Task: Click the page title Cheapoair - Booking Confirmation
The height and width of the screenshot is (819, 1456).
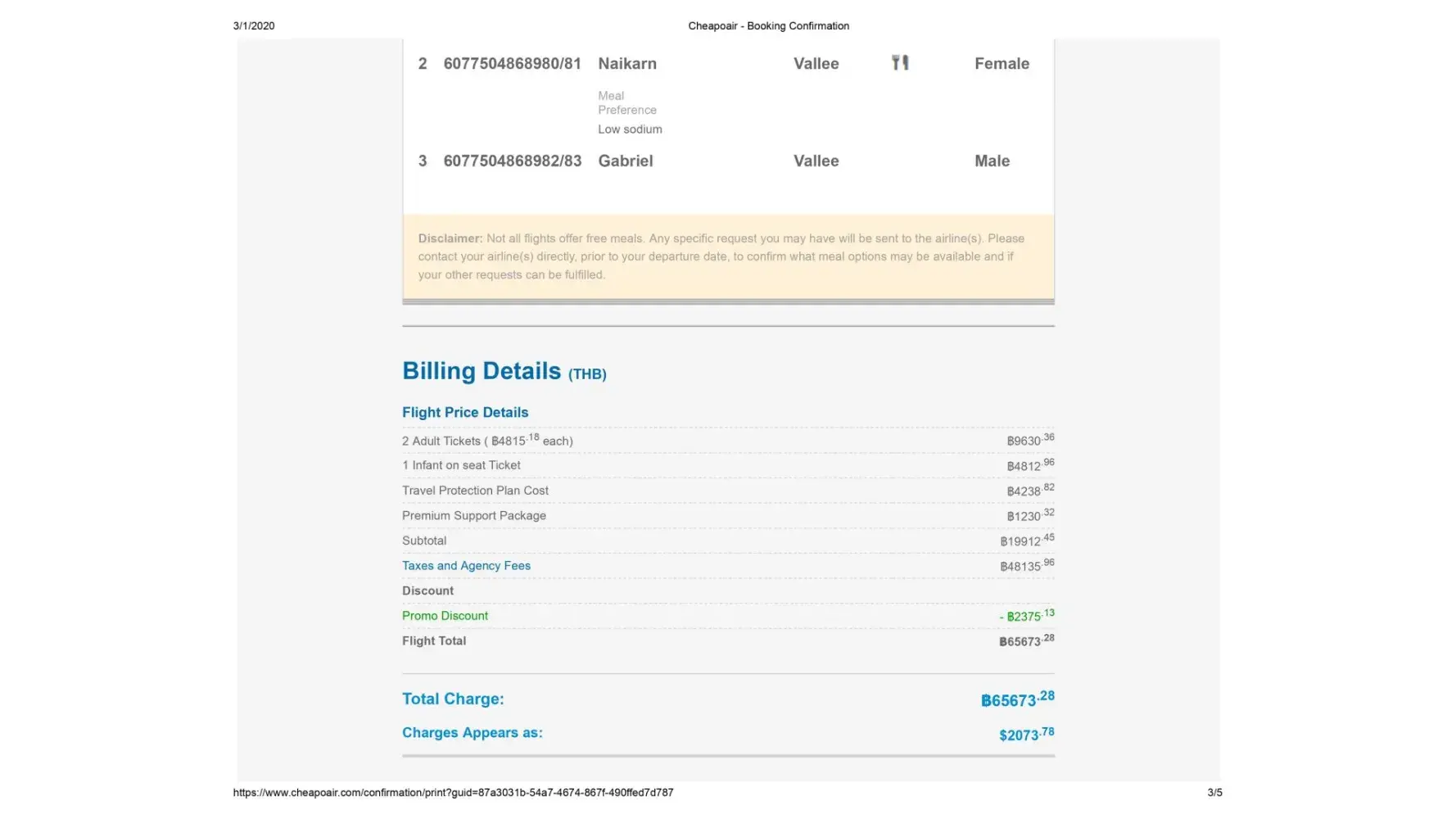Action: point(768,26)
